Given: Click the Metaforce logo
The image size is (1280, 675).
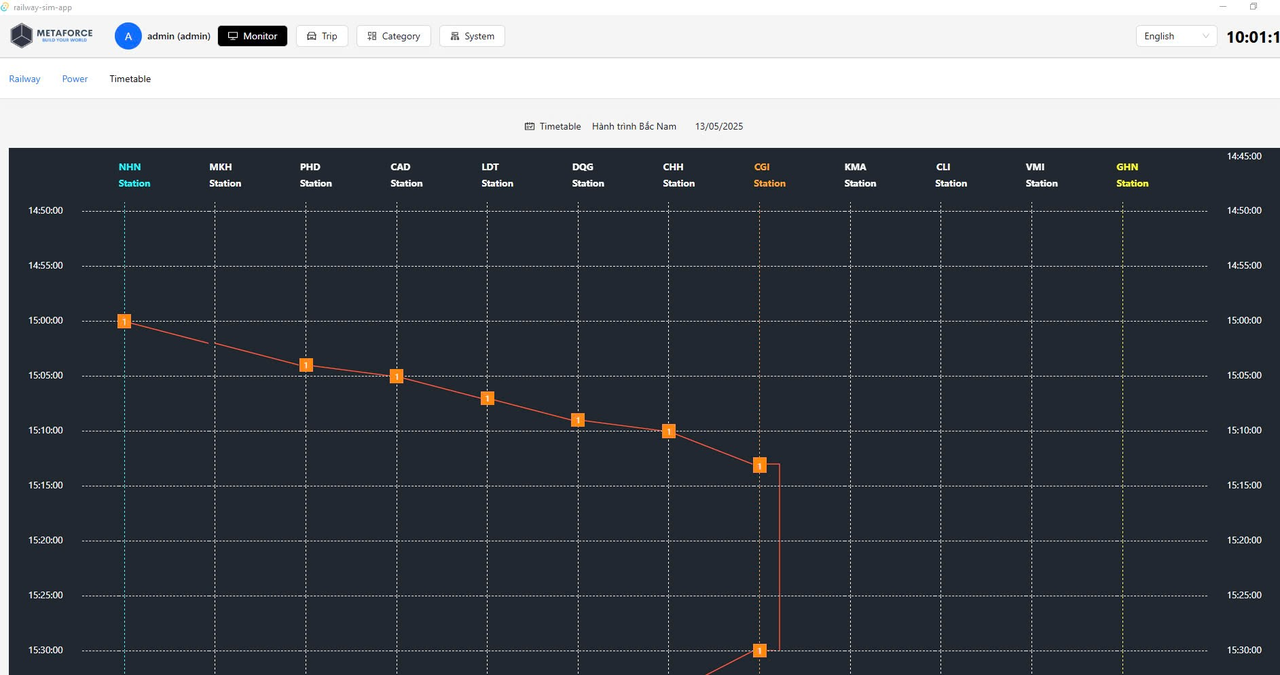Looking at the screenshot, I should click(51, 36).
